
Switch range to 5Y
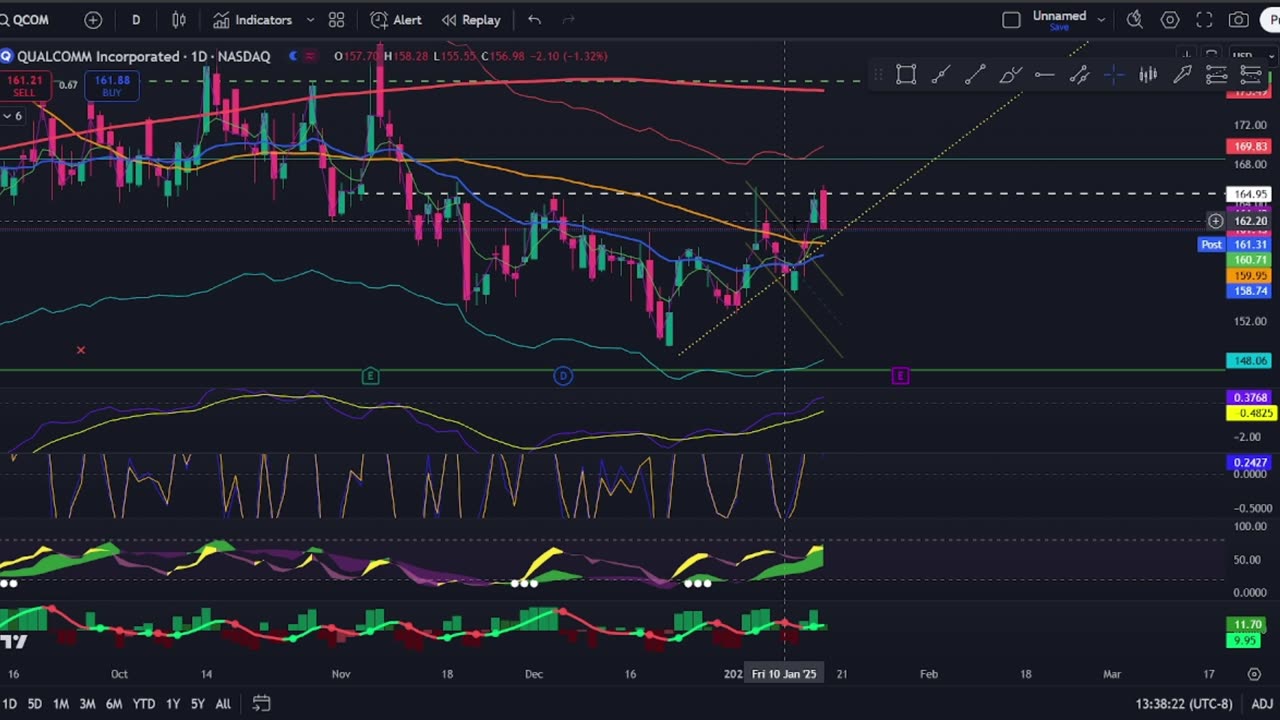pyautogui.click(x=198, y=704)
